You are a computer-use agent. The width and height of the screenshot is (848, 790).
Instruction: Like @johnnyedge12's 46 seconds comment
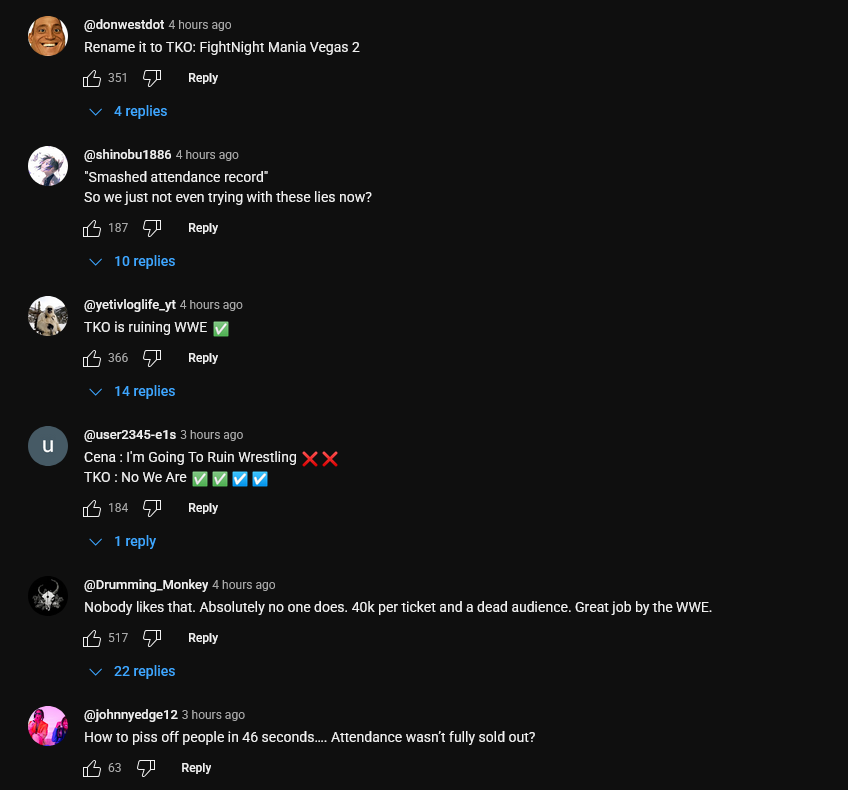(x=92, y=768)
